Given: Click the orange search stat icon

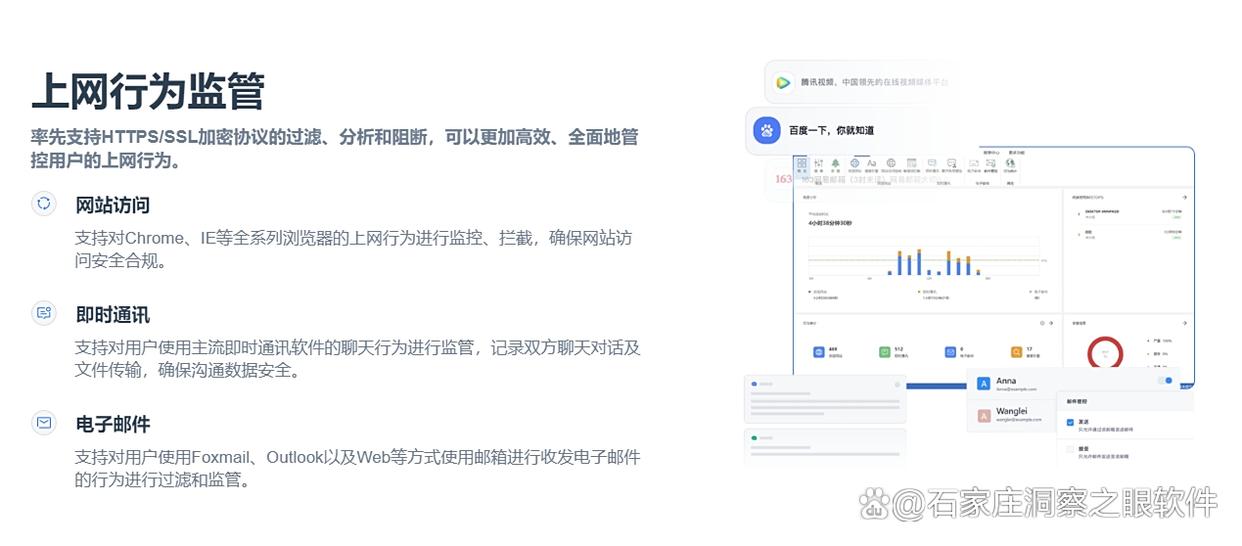Looking at the screenshot, I should 1016,352.
